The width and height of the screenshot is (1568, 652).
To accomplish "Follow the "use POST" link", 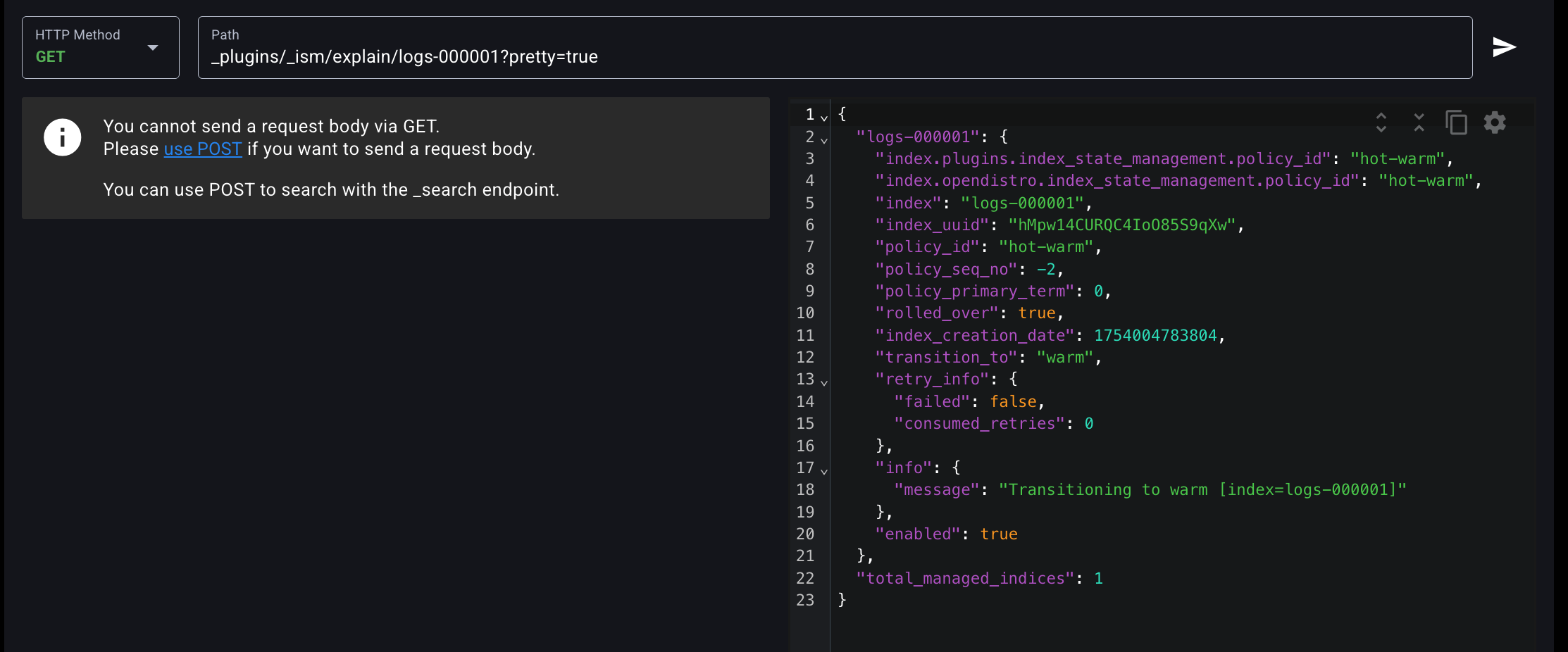I will point(203,149).
